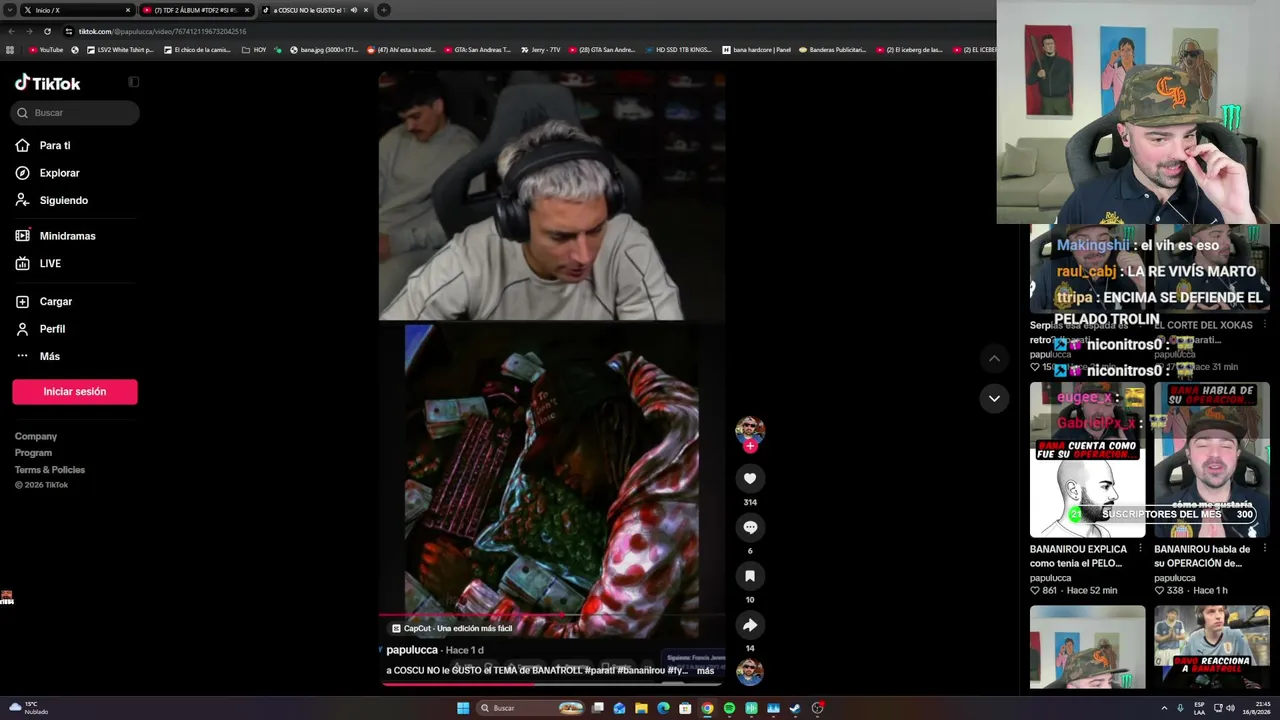Open options menu for 'BANANIROU EXPLICA' card
Viewport: 1280px width, 720px height.
[1140, 548]
